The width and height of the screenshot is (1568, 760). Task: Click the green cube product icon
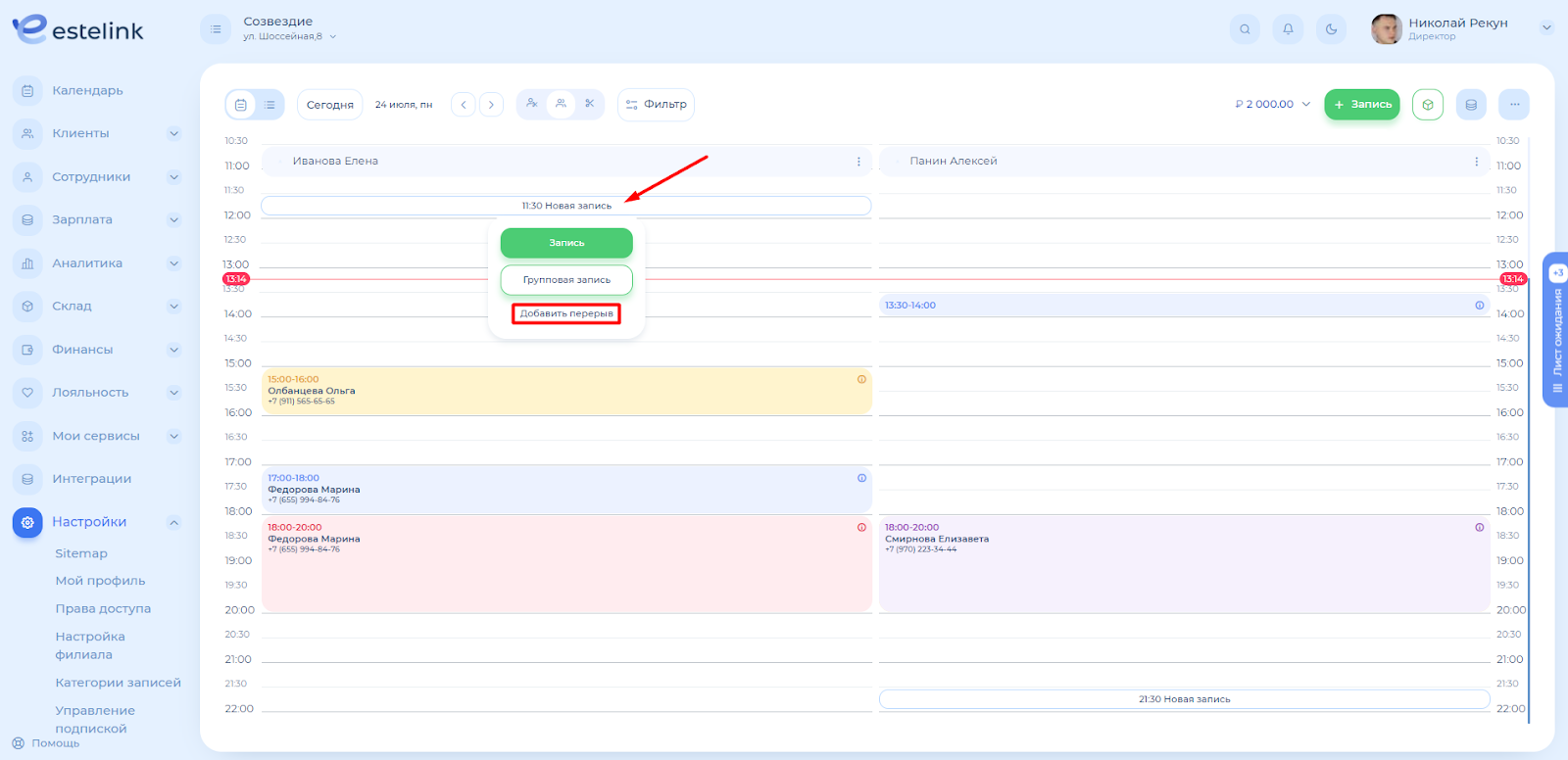coord(1428,105)
